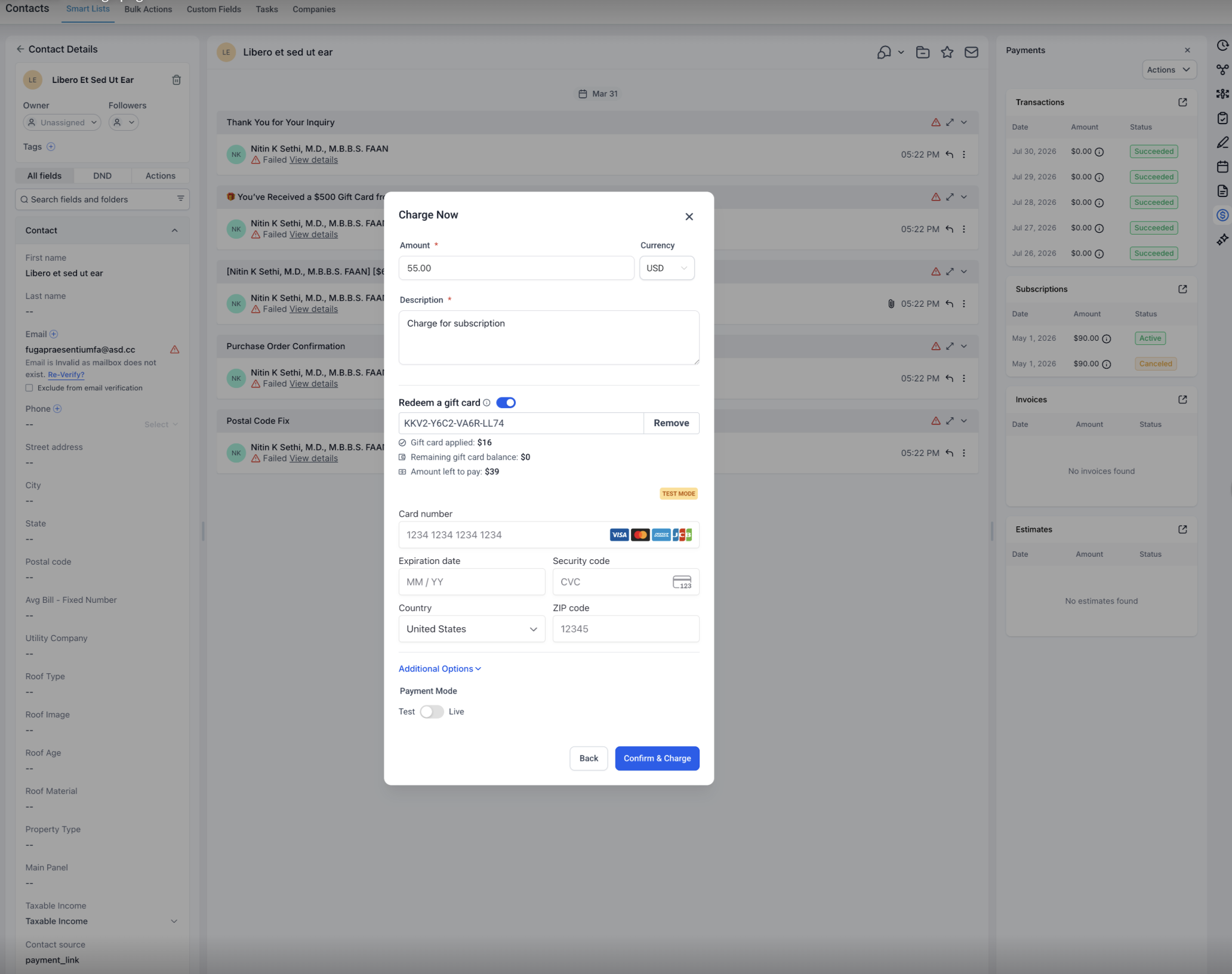Screen dimensions: 1232x974
Task: Open the Bulk Actions tab
Action: 148,10
